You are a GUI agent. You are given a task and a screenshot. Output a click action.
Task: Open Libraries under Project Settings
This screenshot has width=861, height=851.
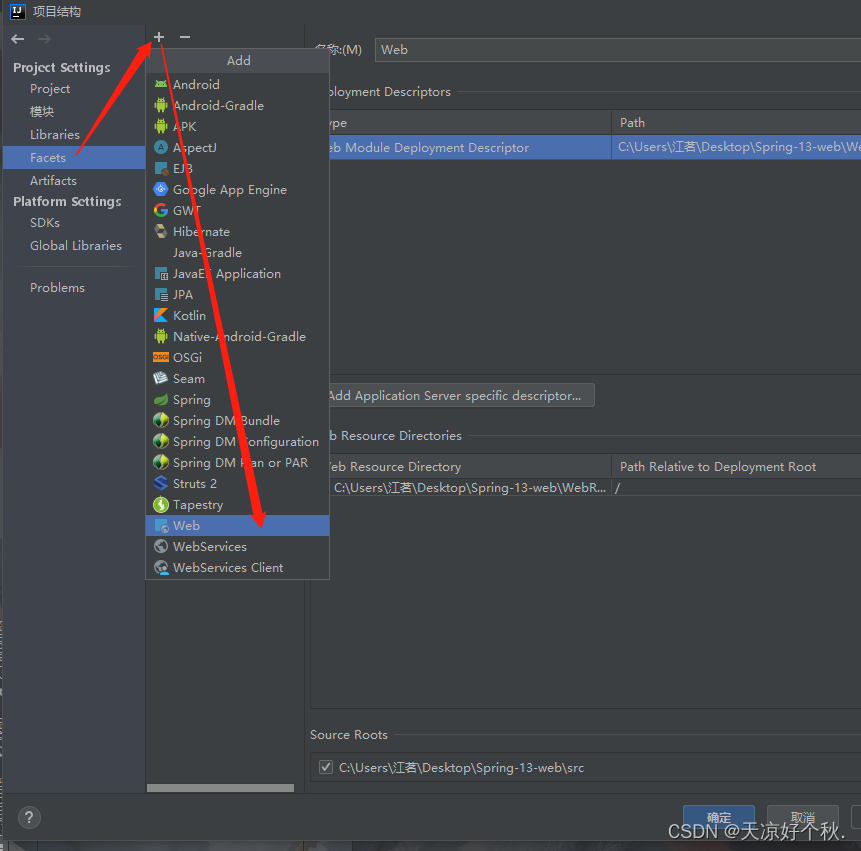pyautogui.click(x=55, y=135)
